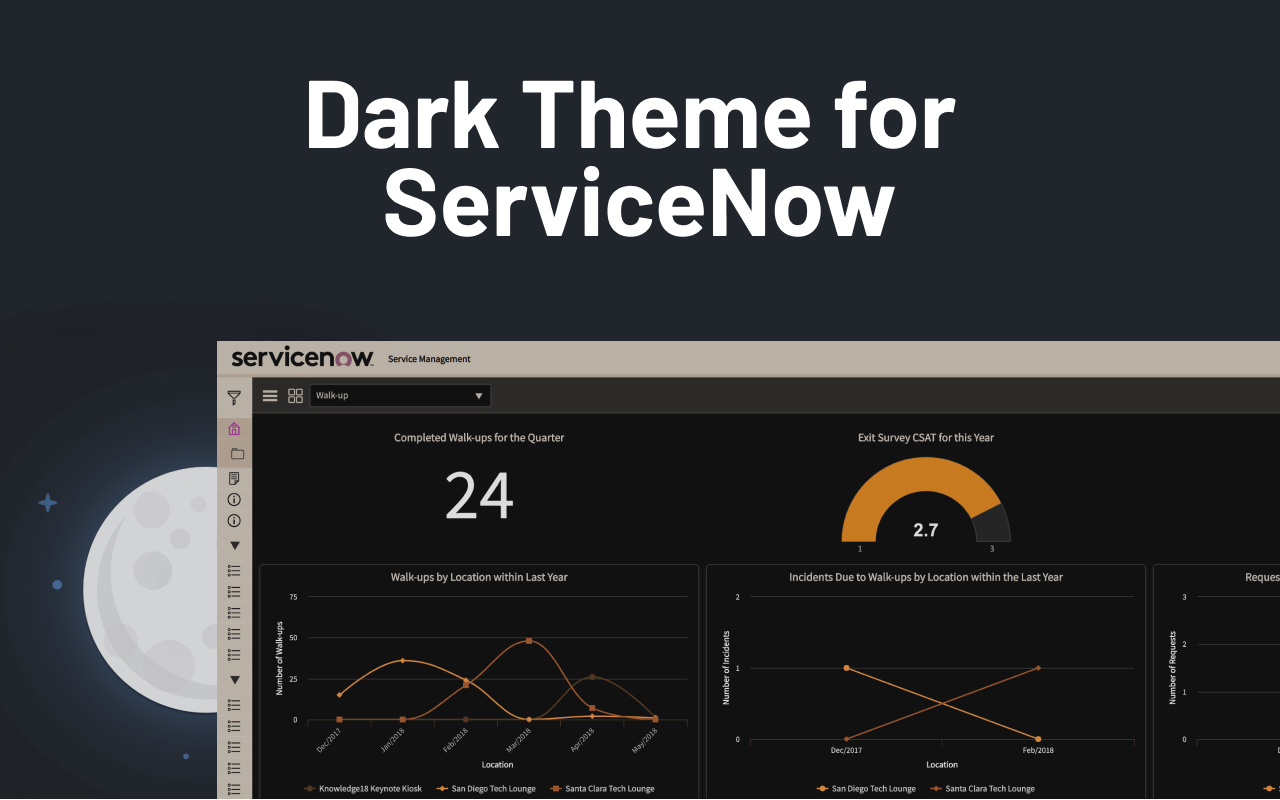Select the 24 completed walk-ups value

479,496
